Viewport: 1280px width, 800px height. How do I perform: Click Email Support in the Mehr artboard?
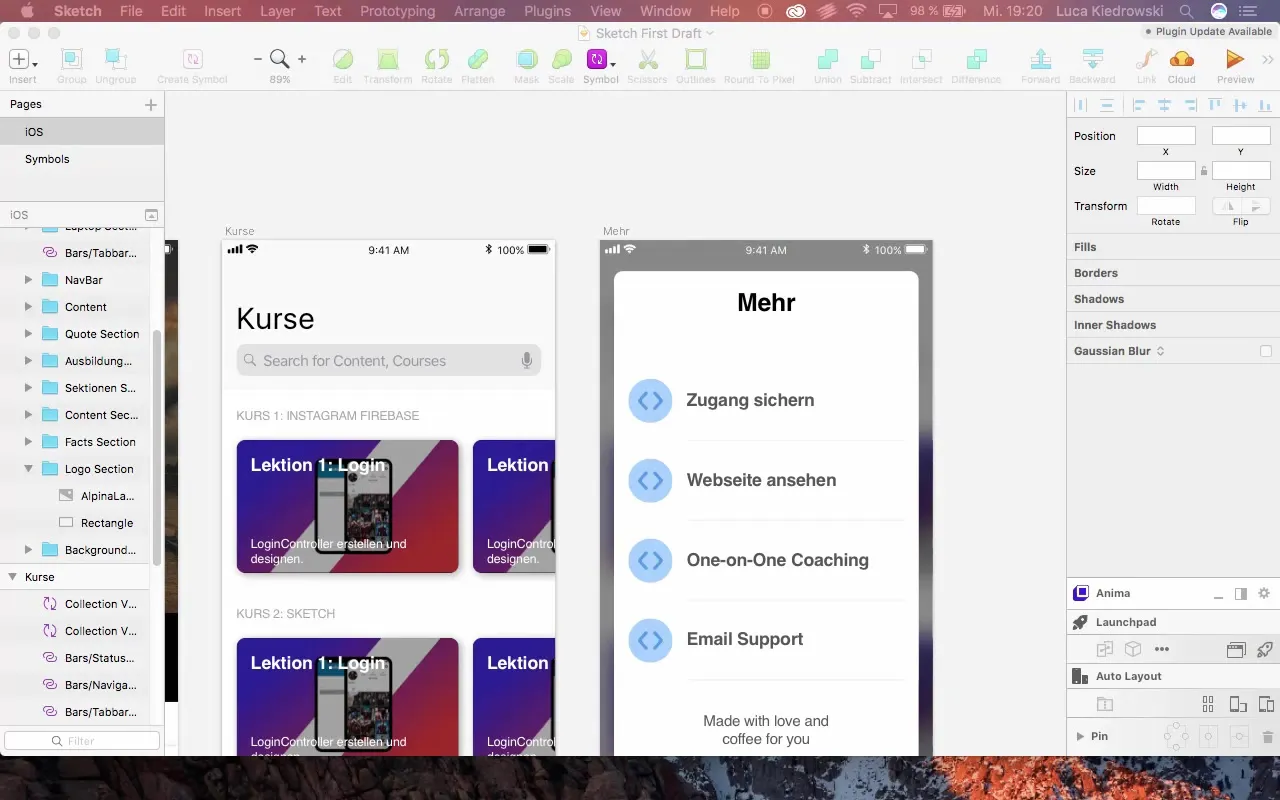click(744, 639)
